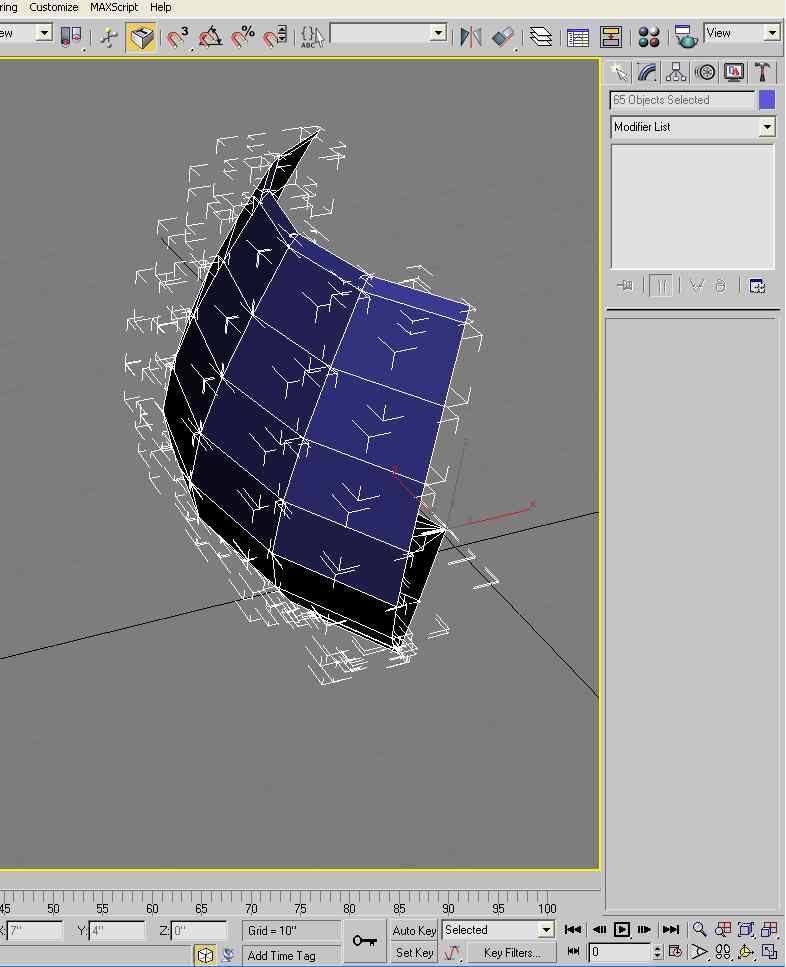
Task: Expand the Modifier List dropdown
Action: coord(766,127)
